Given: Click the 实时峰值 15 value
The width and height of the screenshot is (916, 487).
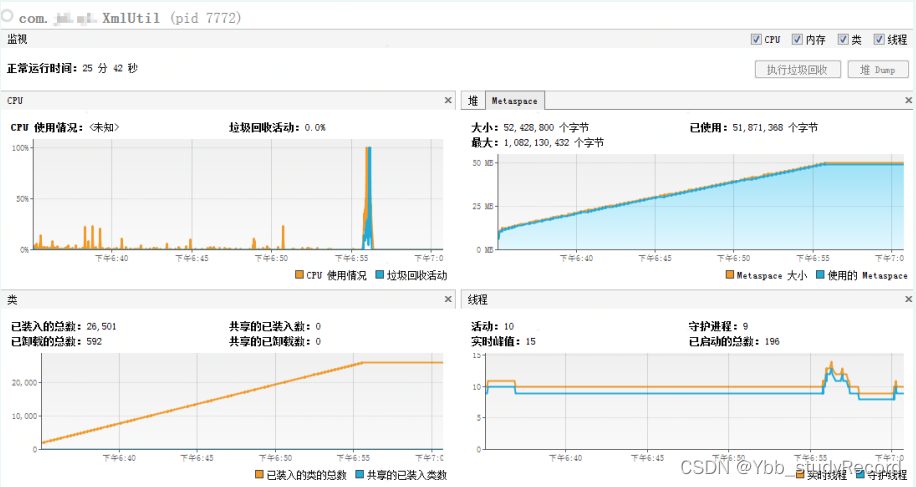Looking at the screenshot, I should 503,342.
